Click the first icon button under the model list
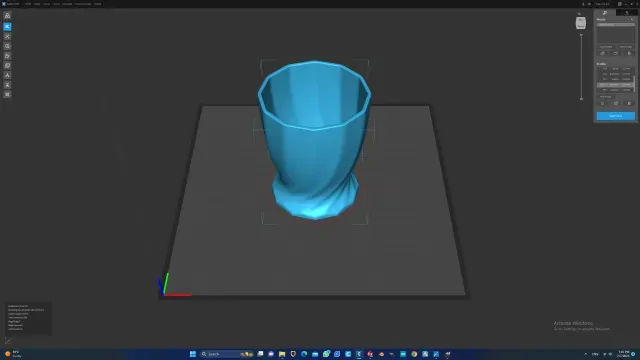 pyautogui.click(x=602, y=53)
